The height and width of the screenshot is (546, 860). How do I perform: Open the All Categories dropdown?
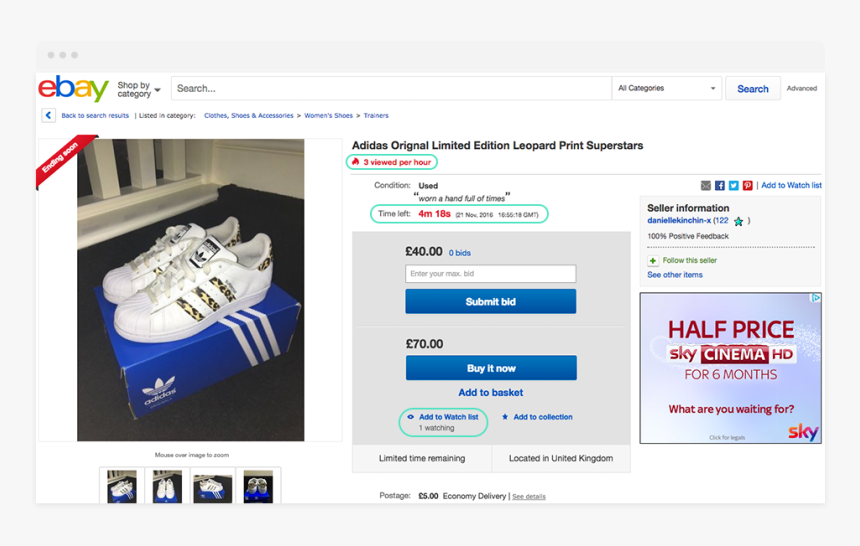666,88
